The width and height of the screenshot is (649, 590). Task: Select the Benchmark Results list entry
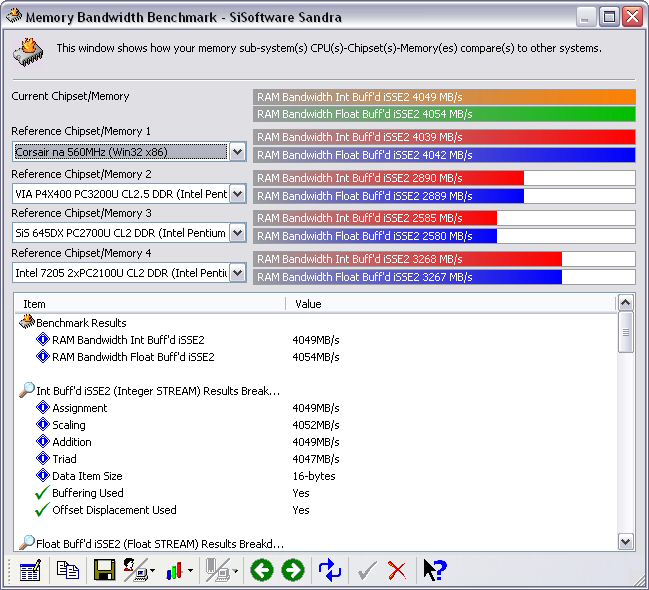[x=81, y=323]
